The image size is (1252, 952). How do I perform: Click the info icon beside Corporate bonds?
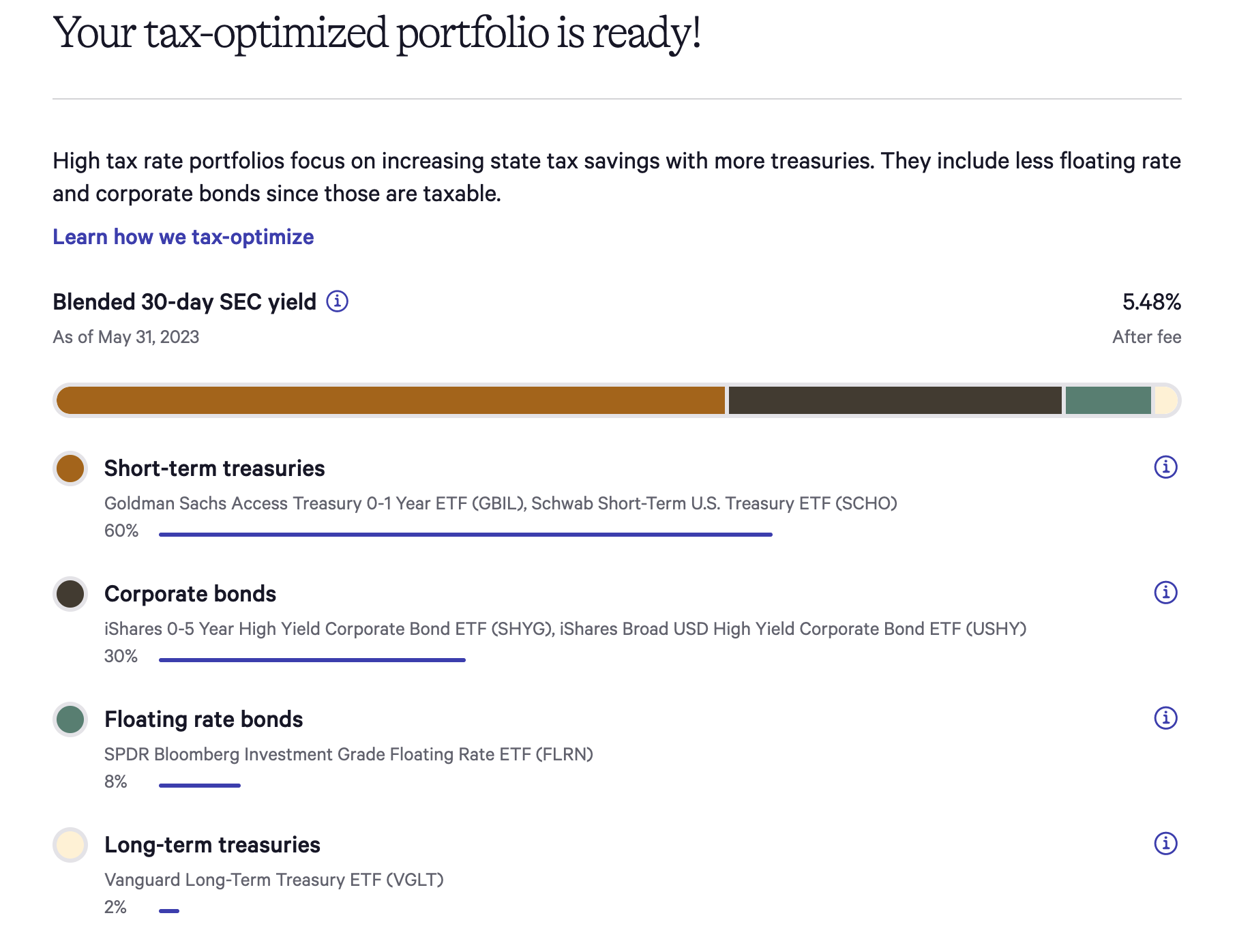coord(1167,593)
